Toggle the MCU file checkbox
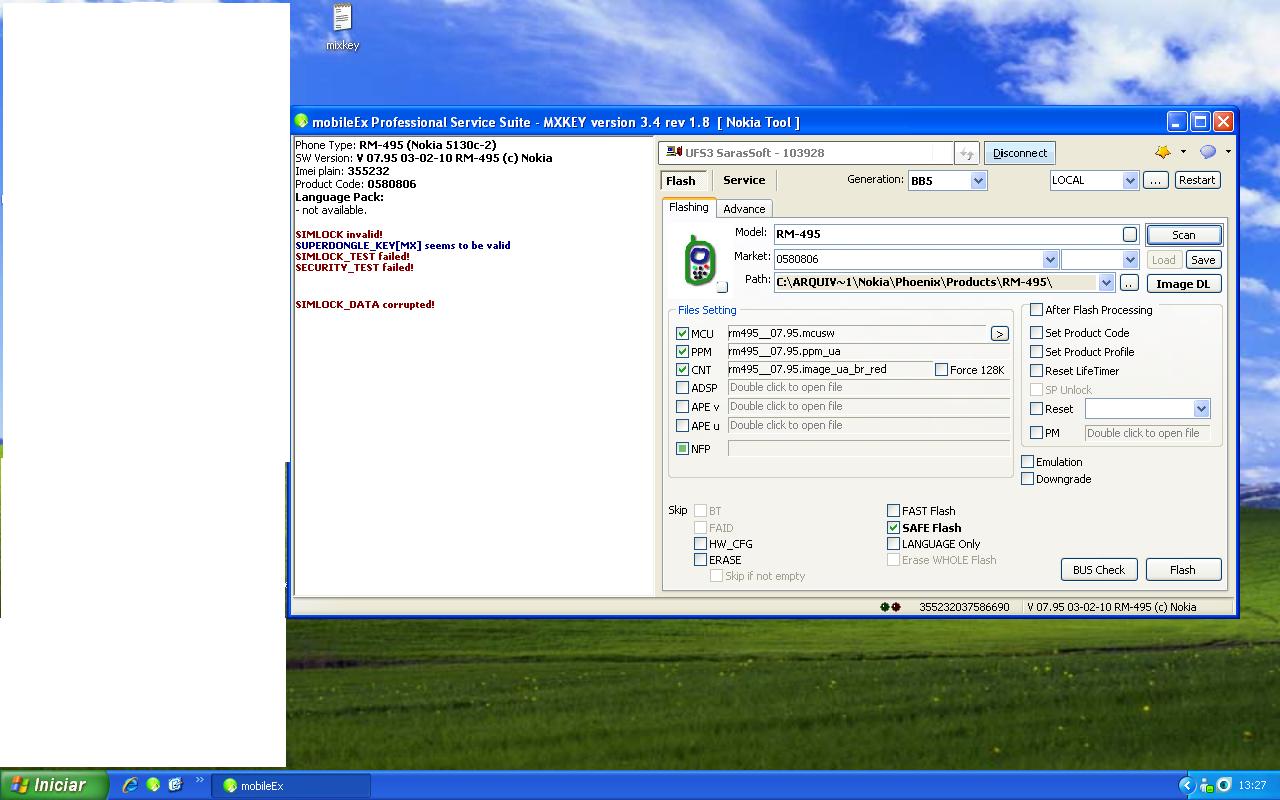The image size is (1280, 800). pyautogui.click(x=682, y=334)
